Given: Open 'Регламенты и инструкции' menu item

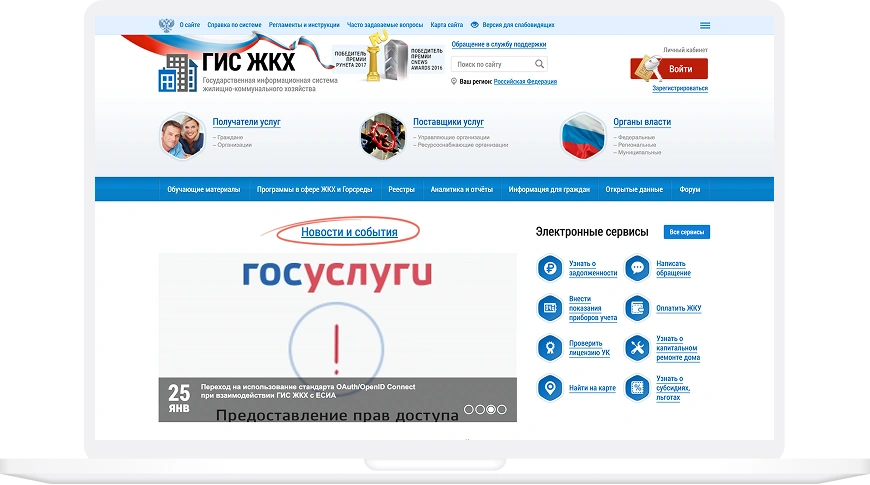Looking at the screenshot, I should coord(304,25).
